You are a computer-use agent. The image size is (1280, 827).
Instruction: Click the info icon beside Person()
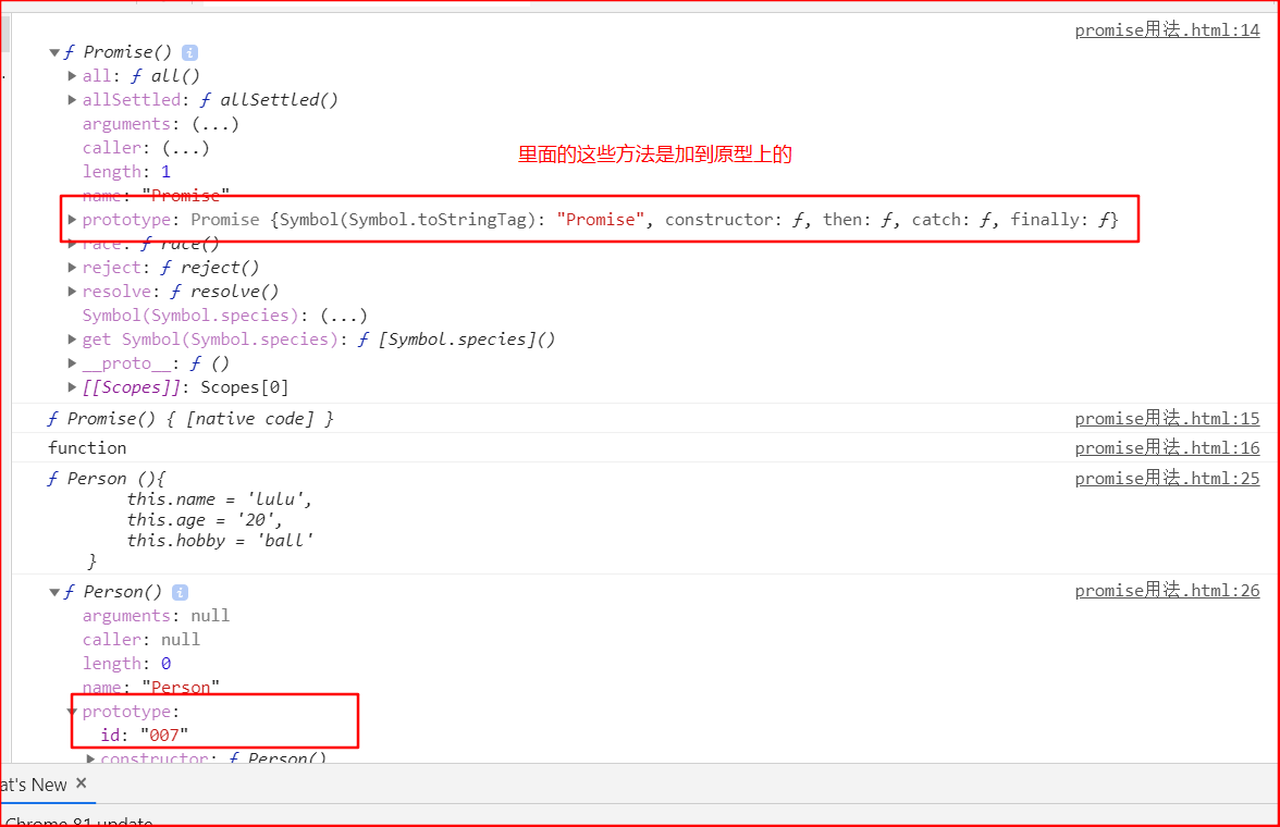[x=180, y=592]
